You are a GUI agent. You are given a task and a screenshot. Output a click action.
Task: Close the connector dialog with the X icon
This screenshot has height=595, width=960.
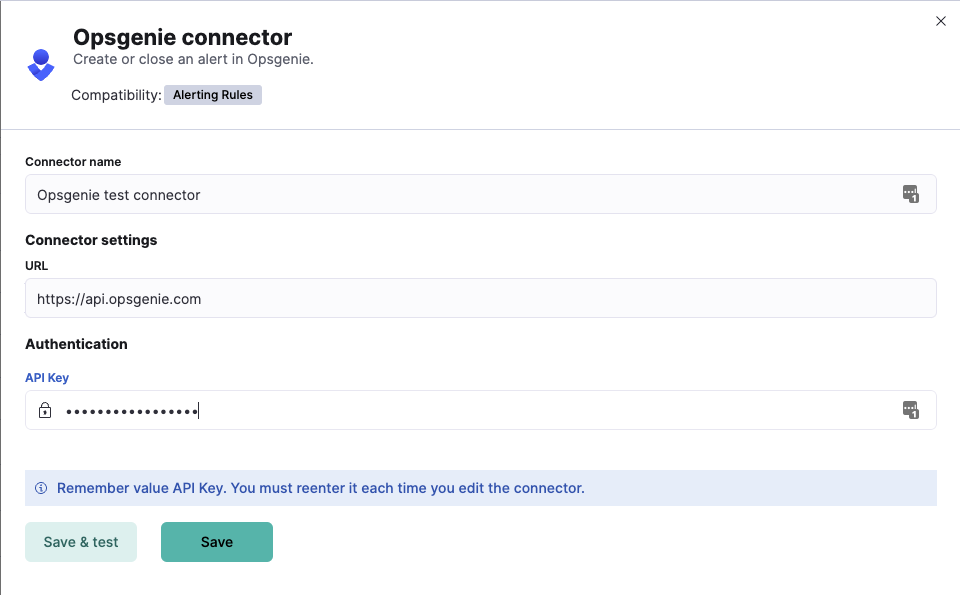940,20
